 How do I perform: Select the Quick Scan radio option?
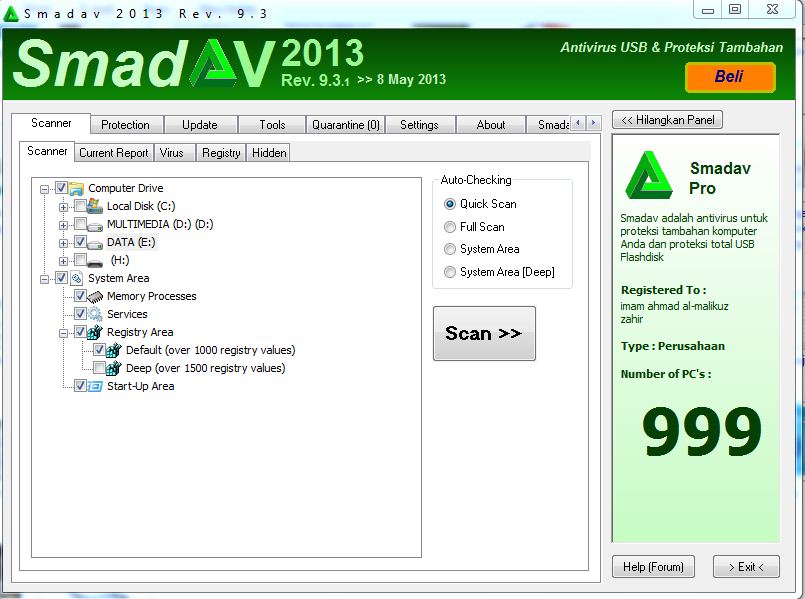(x=450, y=204)
